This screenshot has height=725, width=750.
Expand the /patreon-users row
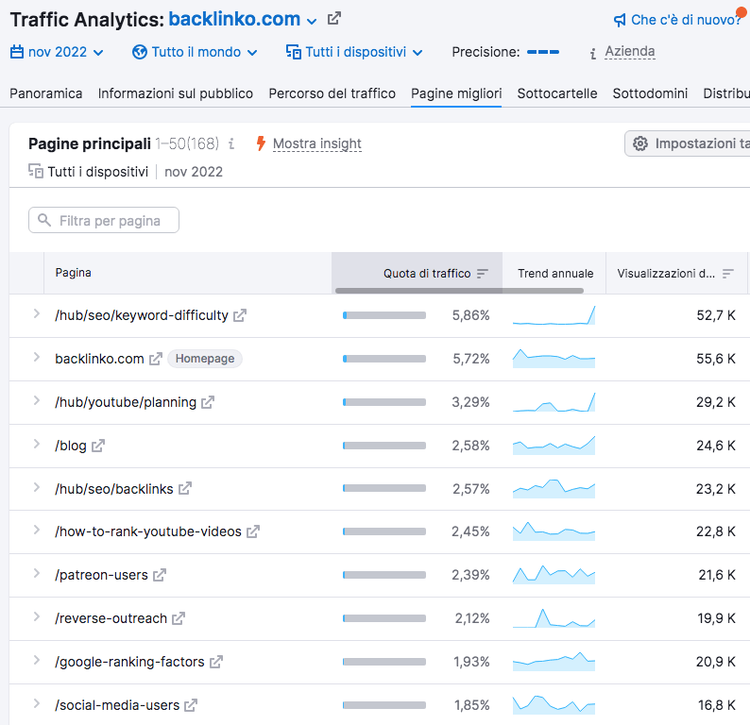(x=36, y=573)
